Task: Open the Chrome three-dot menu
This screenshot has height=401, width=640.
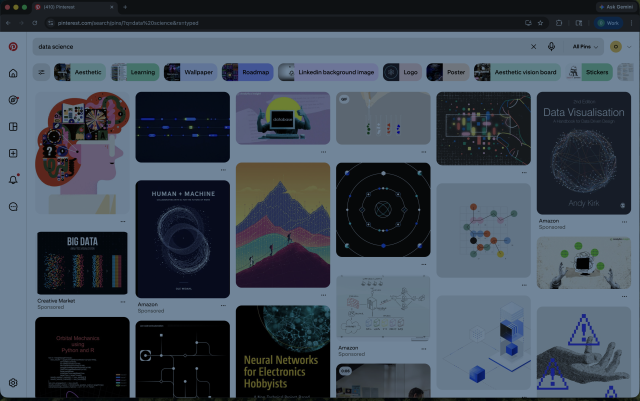Action: point(631,23)
